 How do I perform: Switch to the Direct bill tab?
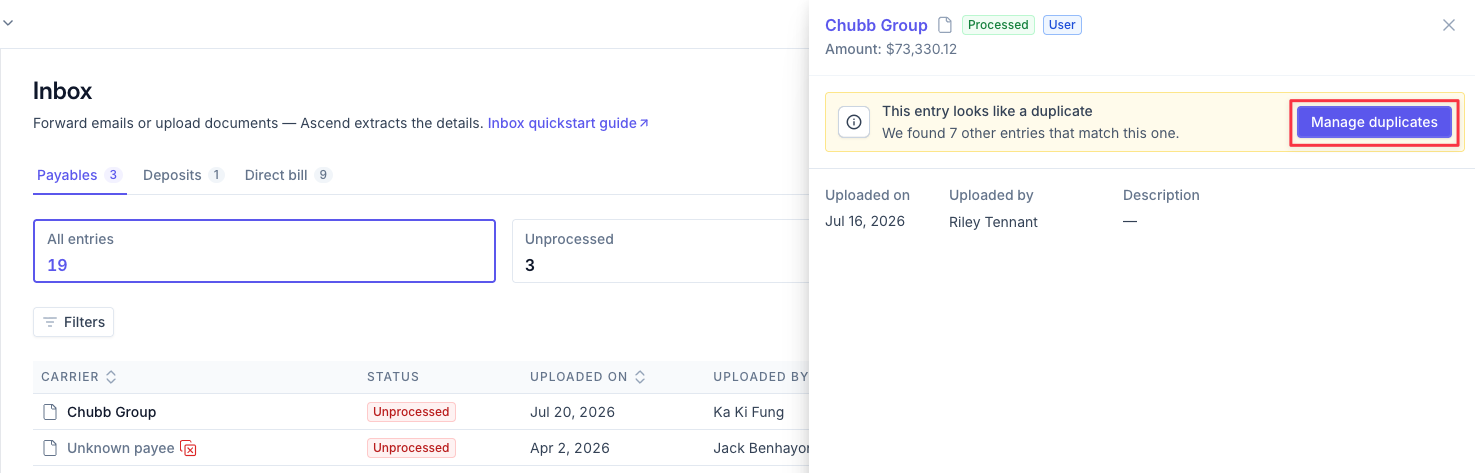288,175
